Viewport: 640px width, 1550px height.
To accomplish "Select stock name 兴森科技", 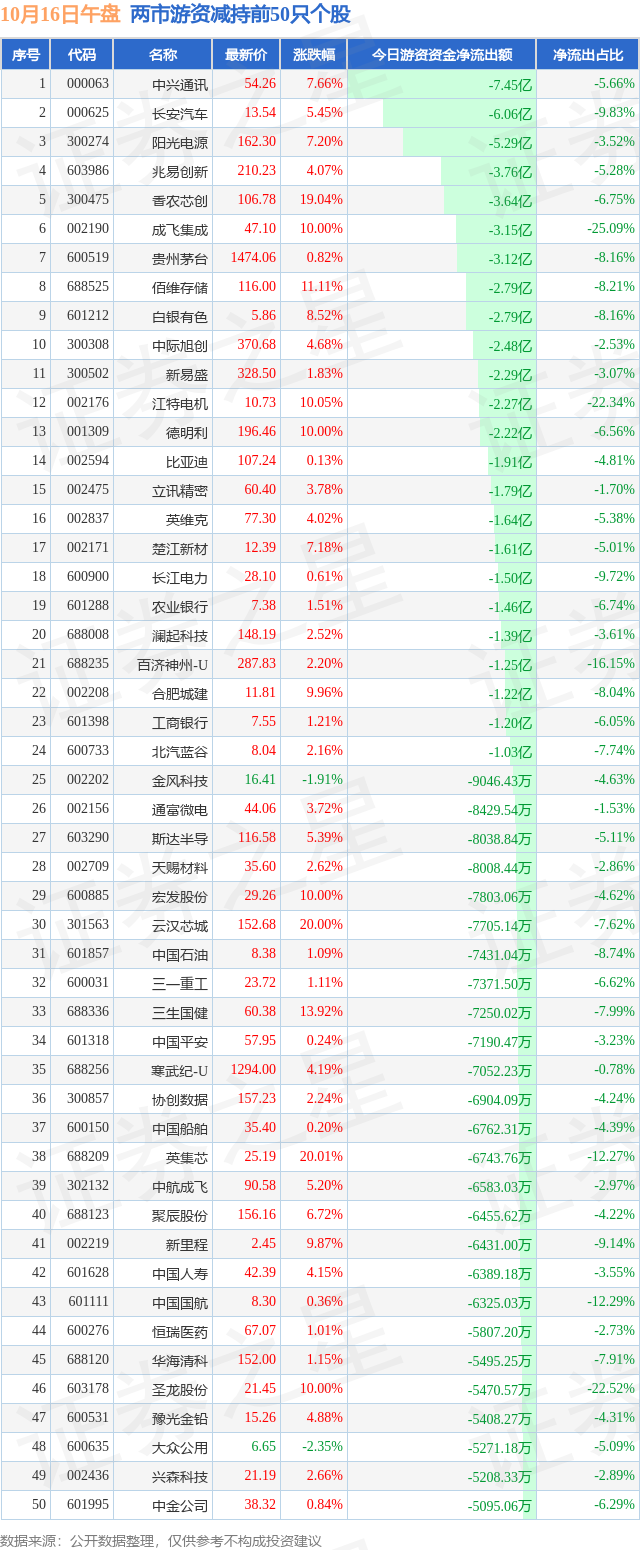I will [x=180, y=1476].
